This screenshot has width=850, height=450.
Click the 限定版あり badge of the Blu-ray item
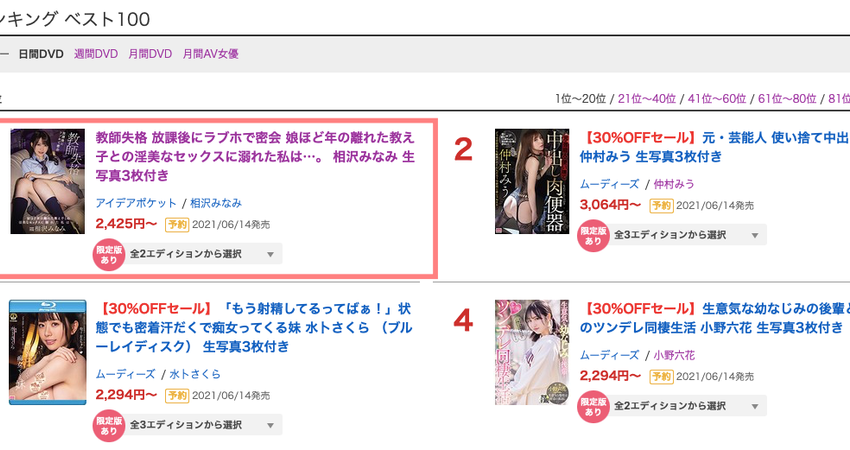click(x=109, y=426)
